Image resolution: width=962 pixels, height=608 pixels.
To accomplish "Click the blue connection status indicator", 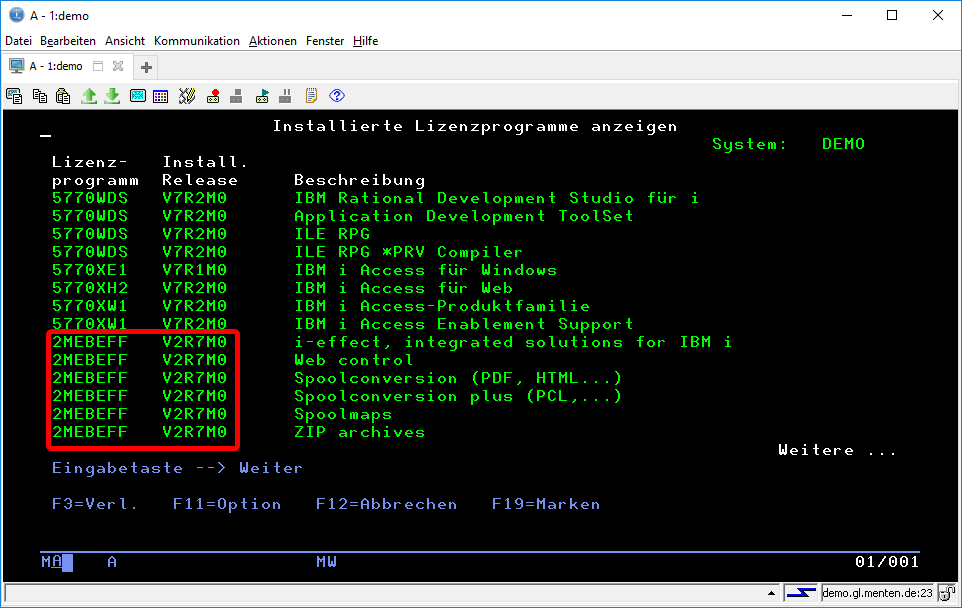I will click(x=801, y=593).
